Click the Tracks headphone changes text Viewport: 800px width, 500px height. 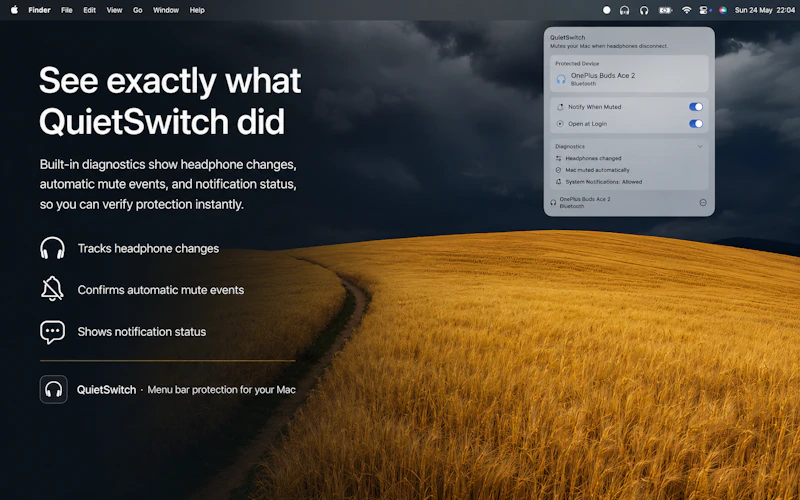click(x=148, y=248)
